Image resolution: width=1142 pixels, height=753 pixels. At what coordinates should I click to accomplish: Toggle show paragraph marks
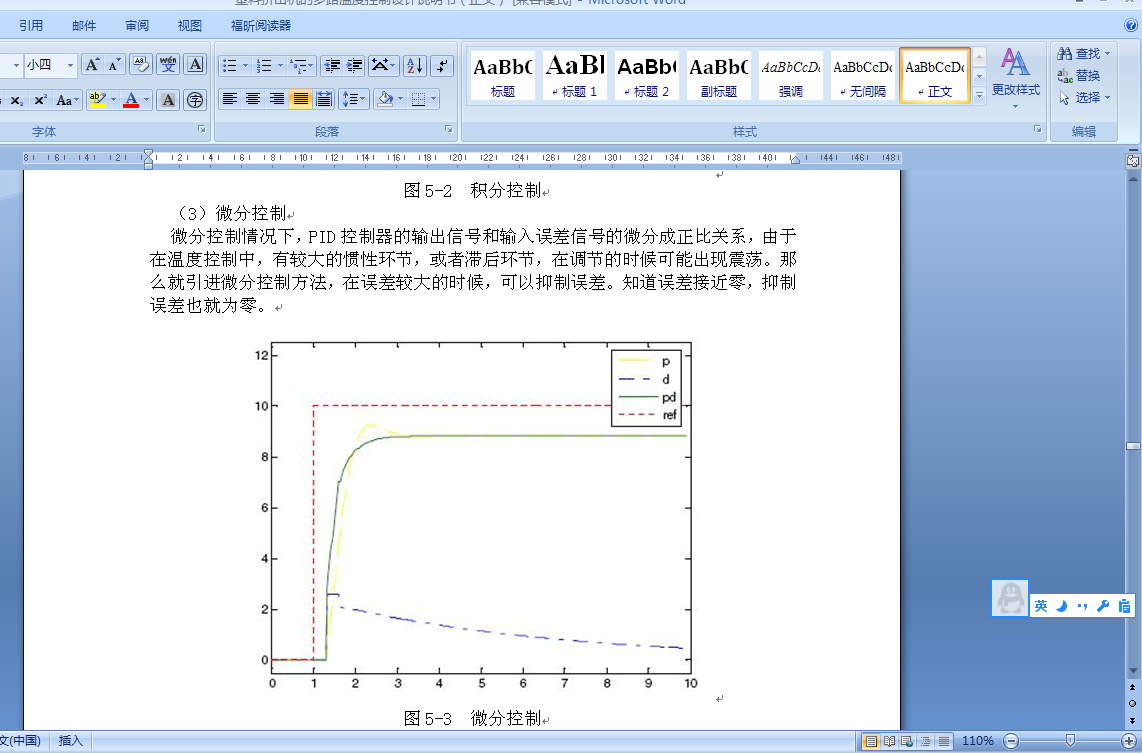(442, 66)
